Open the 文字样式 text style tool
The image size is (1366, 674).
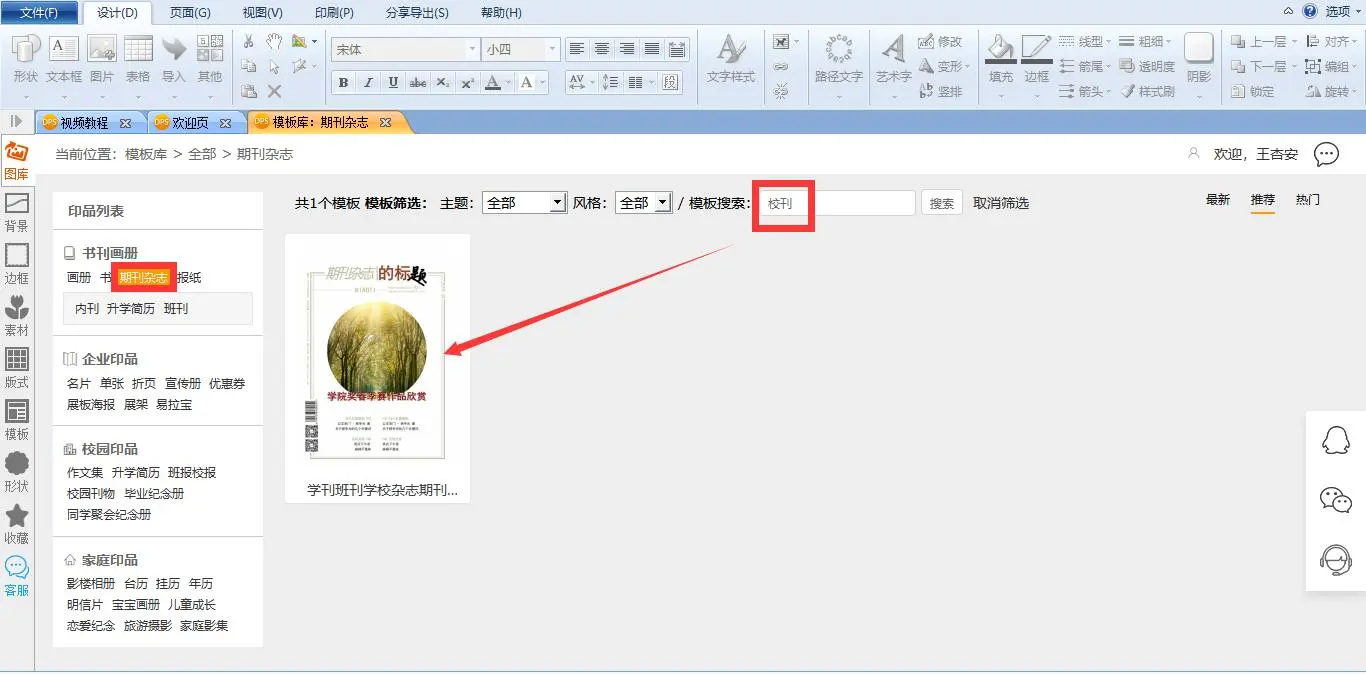pyautogui.click(x=731, y=58)
